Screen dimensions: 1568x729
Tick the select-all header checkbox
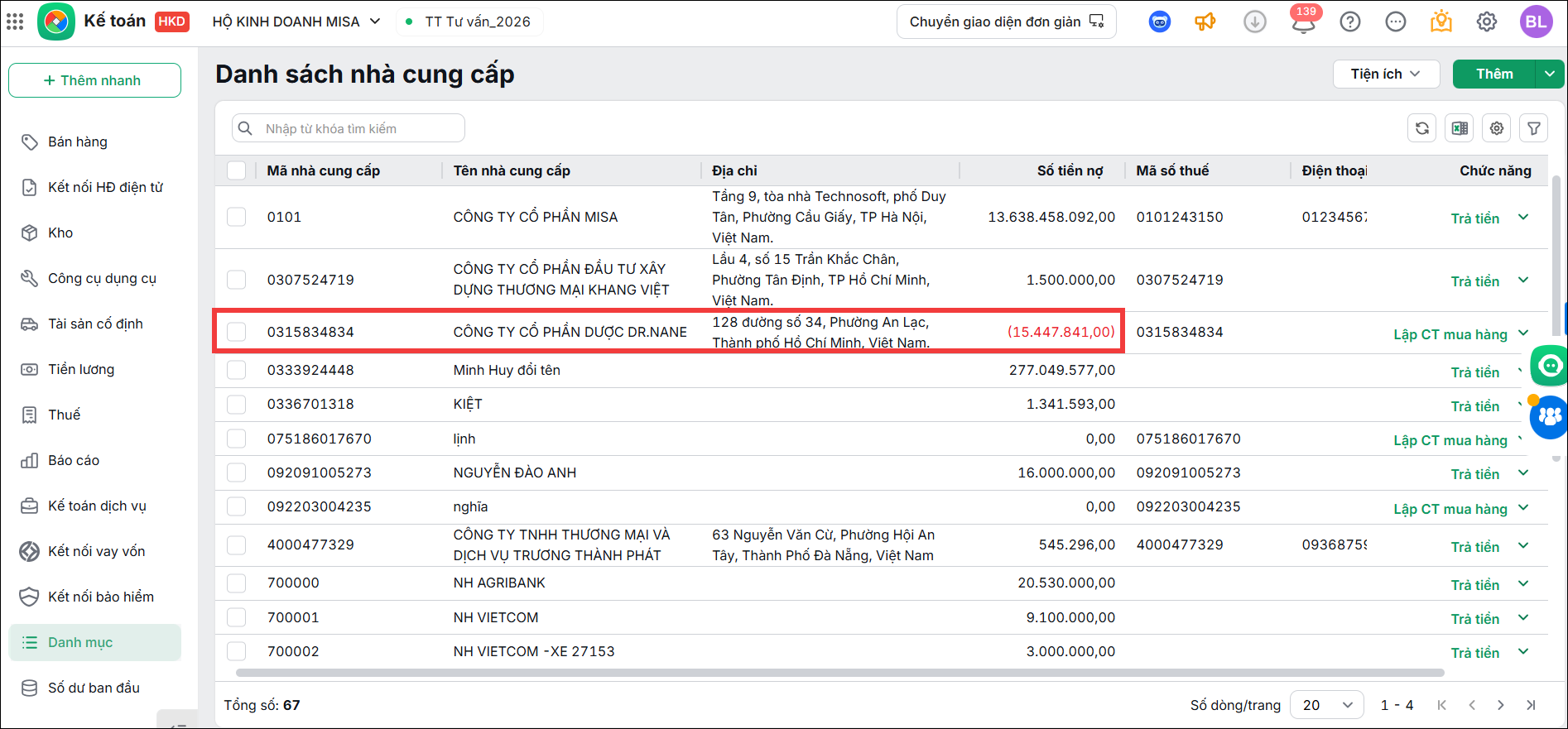point(237,170)
